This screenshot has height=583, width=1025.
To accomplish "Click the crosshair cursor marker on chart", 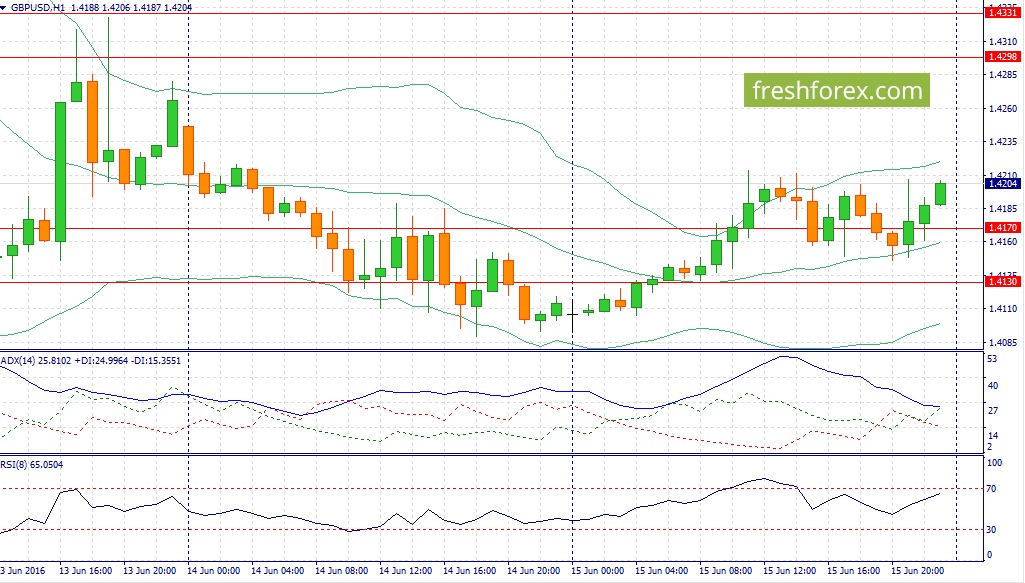I will pos(573,314).
